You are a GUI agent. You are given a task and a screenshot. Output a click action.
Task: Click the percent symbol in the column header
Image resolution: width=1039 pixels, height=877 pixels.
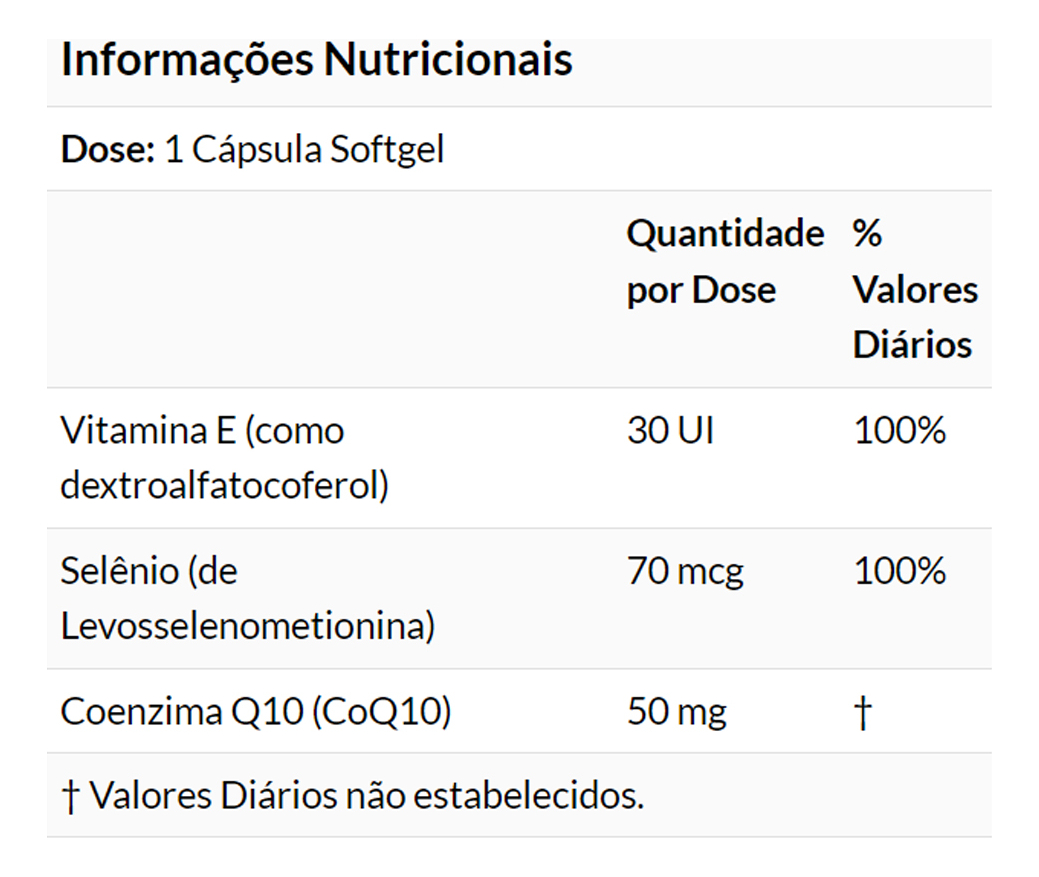867,234
